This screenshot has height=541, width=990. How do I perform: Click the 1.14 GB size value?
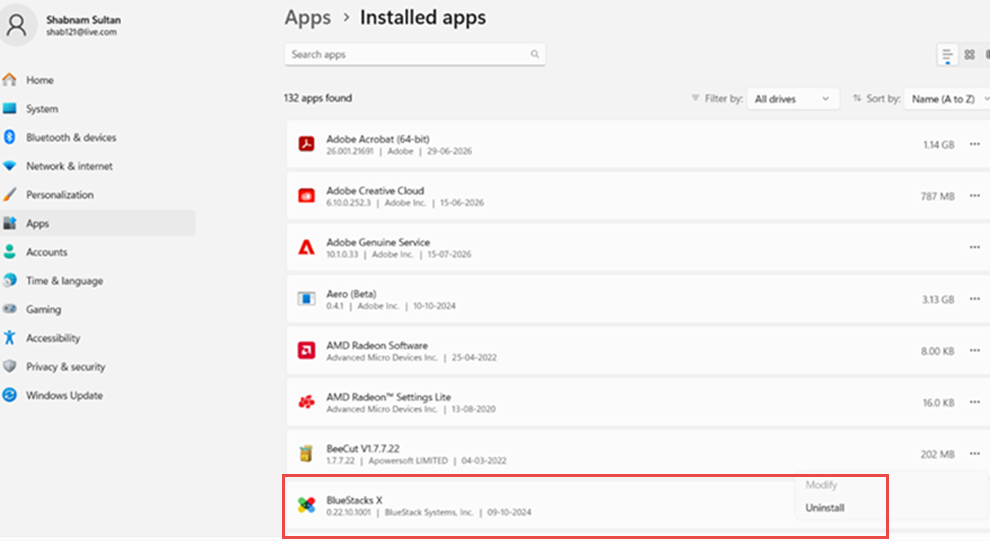(x=938, y=145)
